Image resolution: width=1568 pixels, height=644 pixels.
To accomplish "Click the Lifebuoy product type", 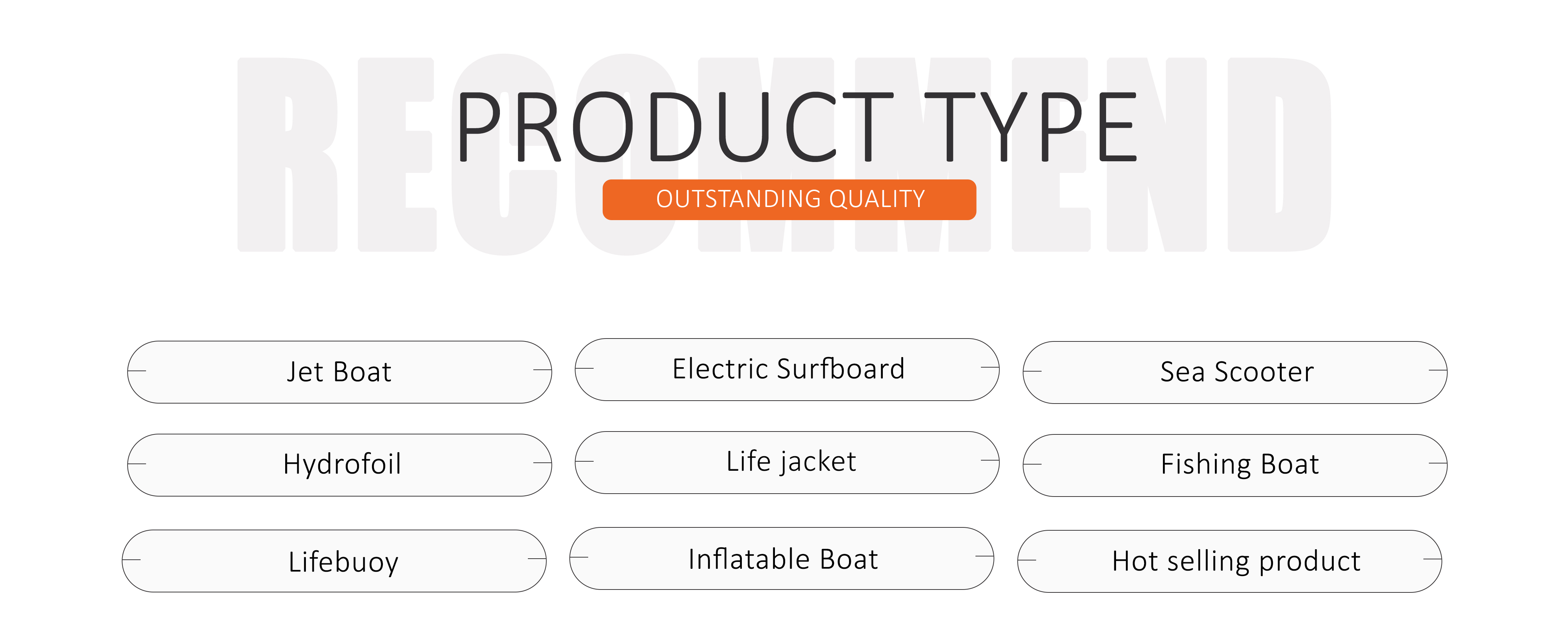I will (x=334, y=561).
